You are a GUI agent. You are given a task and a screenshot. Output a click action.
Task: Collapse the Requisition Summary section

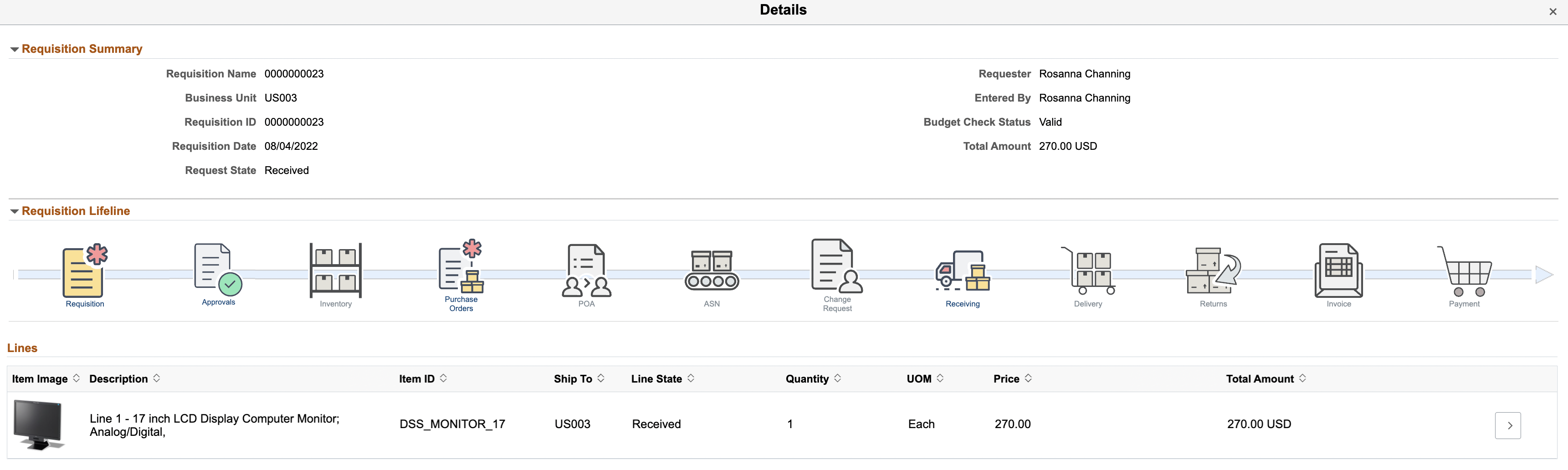[x=14, y=49]
